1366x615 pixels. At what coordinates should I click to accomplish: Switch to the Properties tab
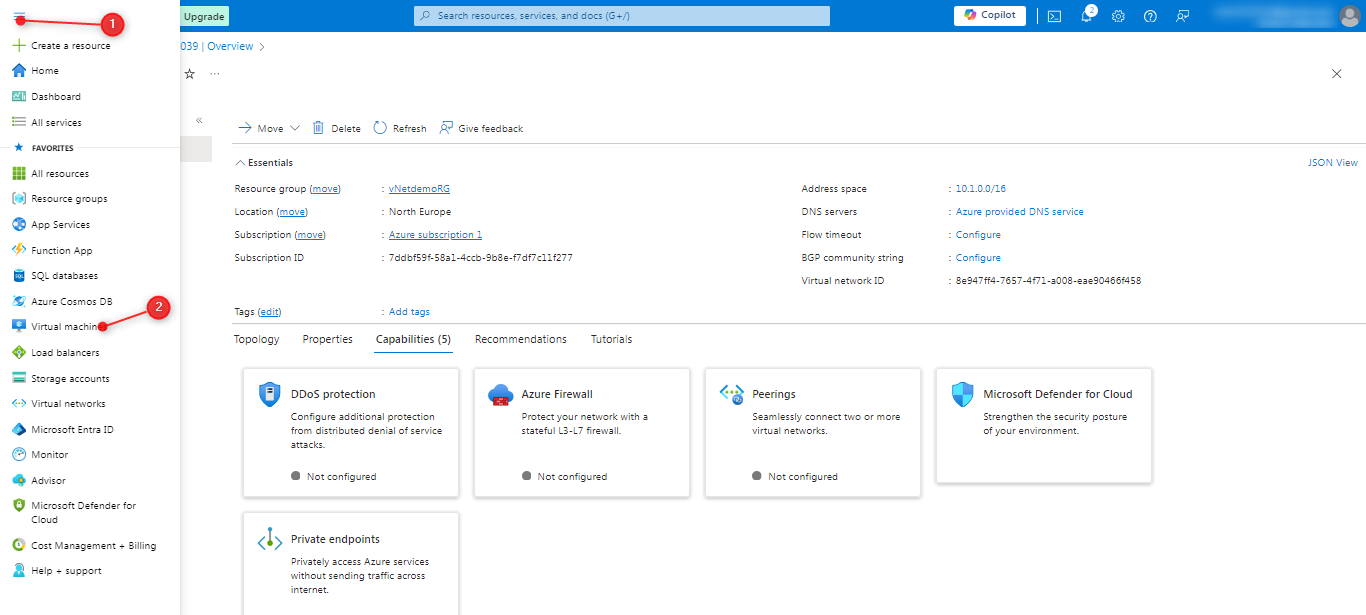point(328,339)
